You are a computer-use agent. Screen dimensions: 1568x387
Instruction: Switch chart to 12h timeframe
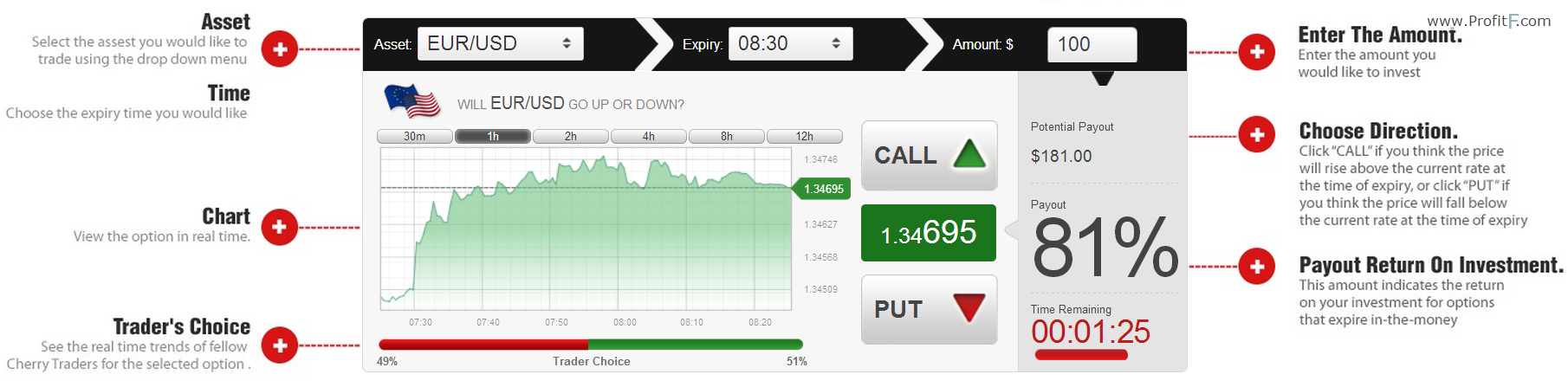pos(805,137)
